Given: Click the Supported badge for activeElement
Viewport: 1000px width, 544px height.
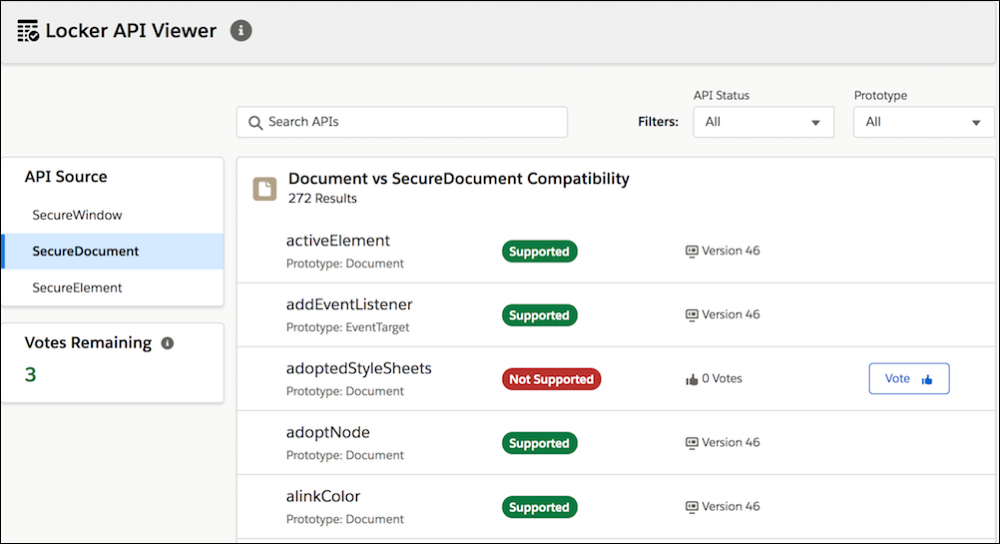Looking at the screenshot, I should [x=540, y=251].
